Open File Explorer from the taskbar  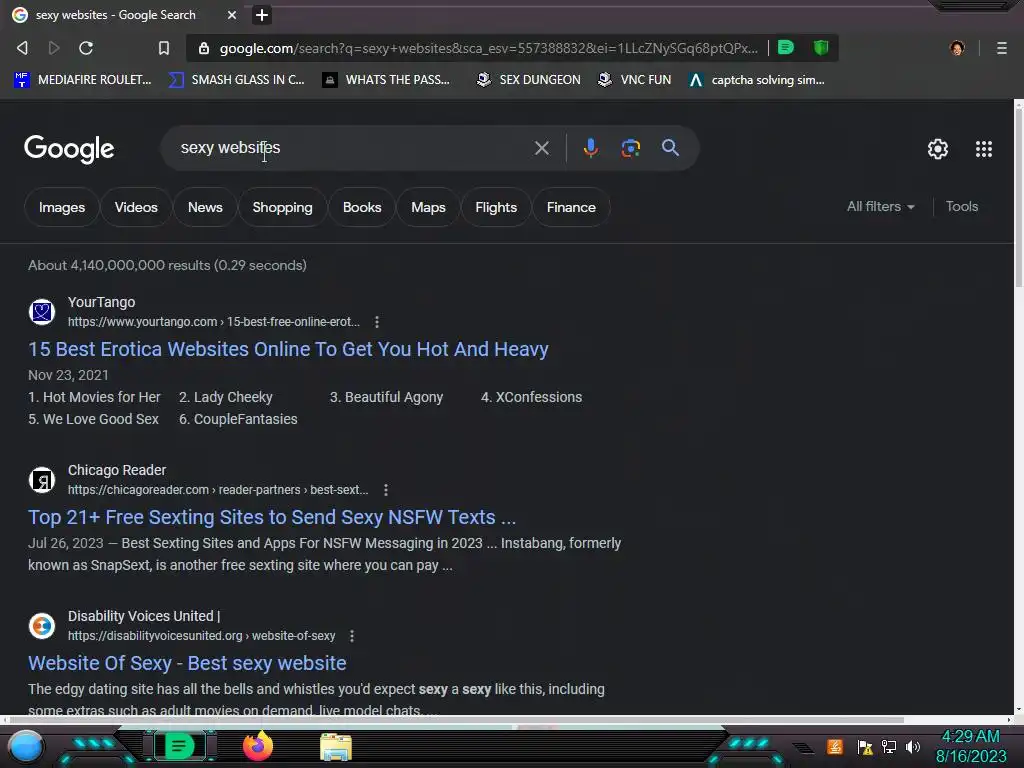pos(336,747)
